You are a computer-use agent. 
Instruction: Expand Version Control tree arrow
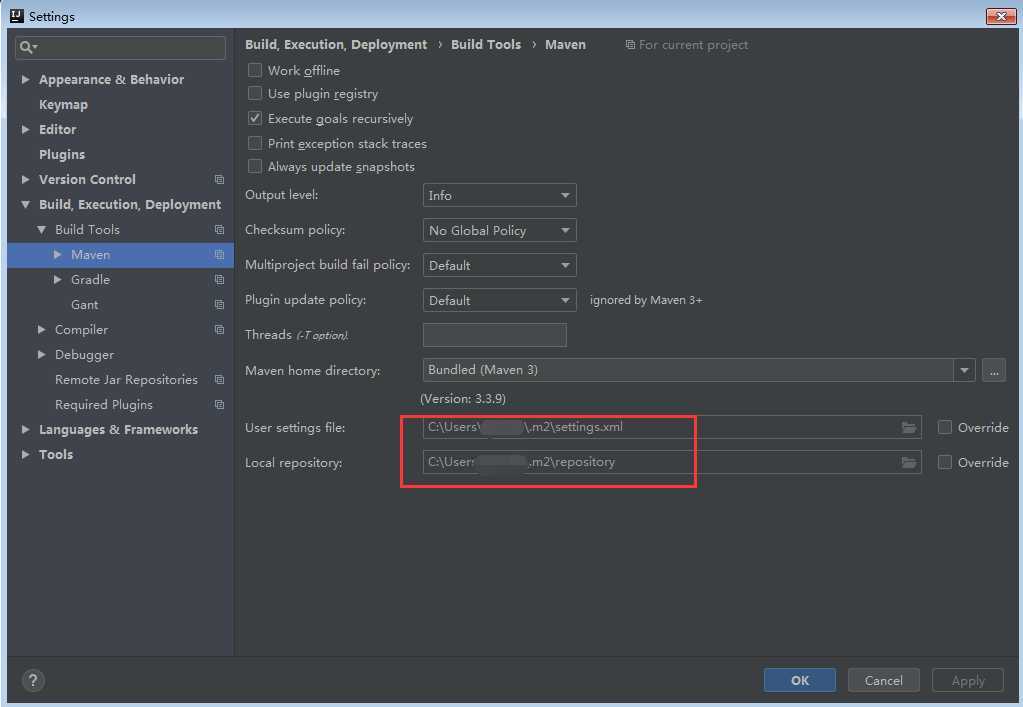click(x=25, y=179)
